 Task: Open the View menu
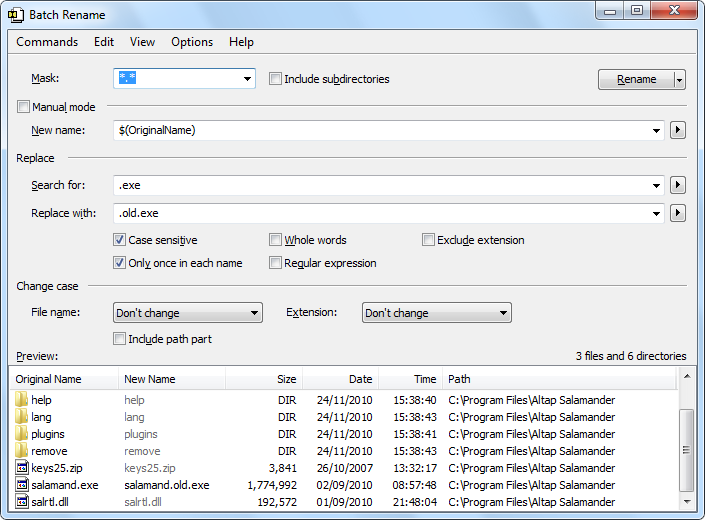coord(143,42)
